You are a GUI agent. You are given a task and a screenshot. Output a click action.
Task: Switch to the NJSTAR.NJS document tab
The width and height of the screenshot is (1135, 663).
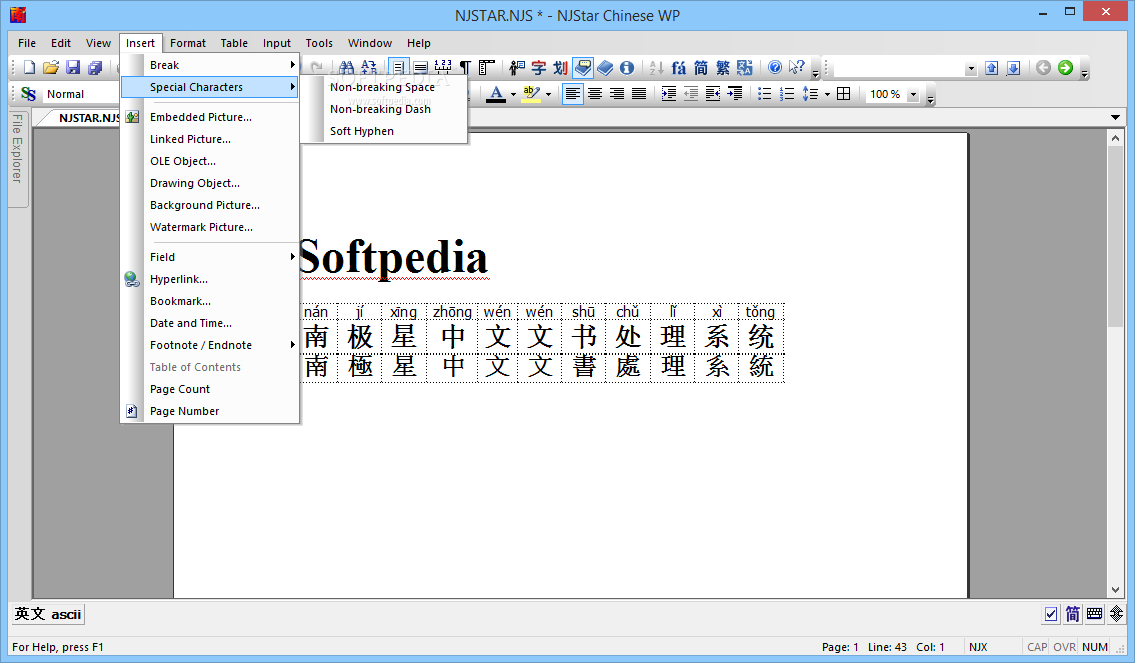[x=83, y=118]
